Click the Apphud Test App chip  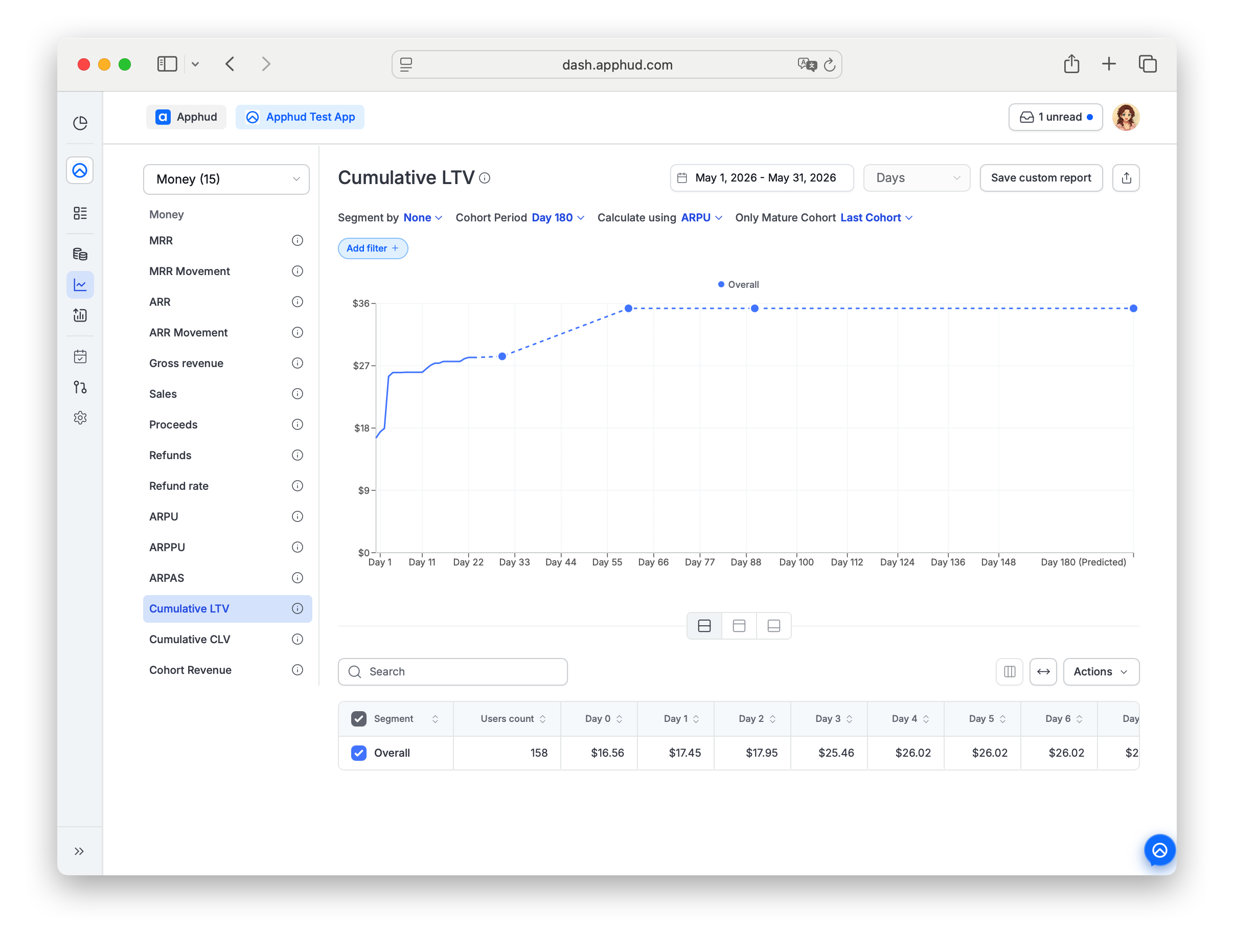(300, 117)
